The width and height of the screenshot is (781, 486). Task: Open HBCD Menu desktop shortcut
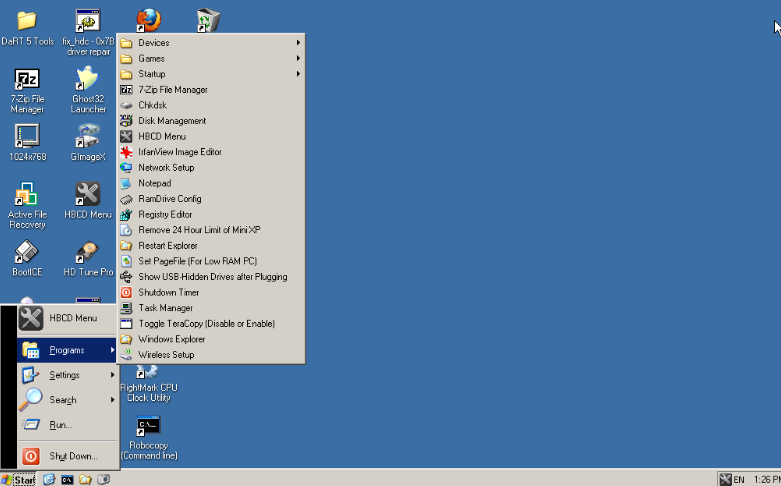88,201
